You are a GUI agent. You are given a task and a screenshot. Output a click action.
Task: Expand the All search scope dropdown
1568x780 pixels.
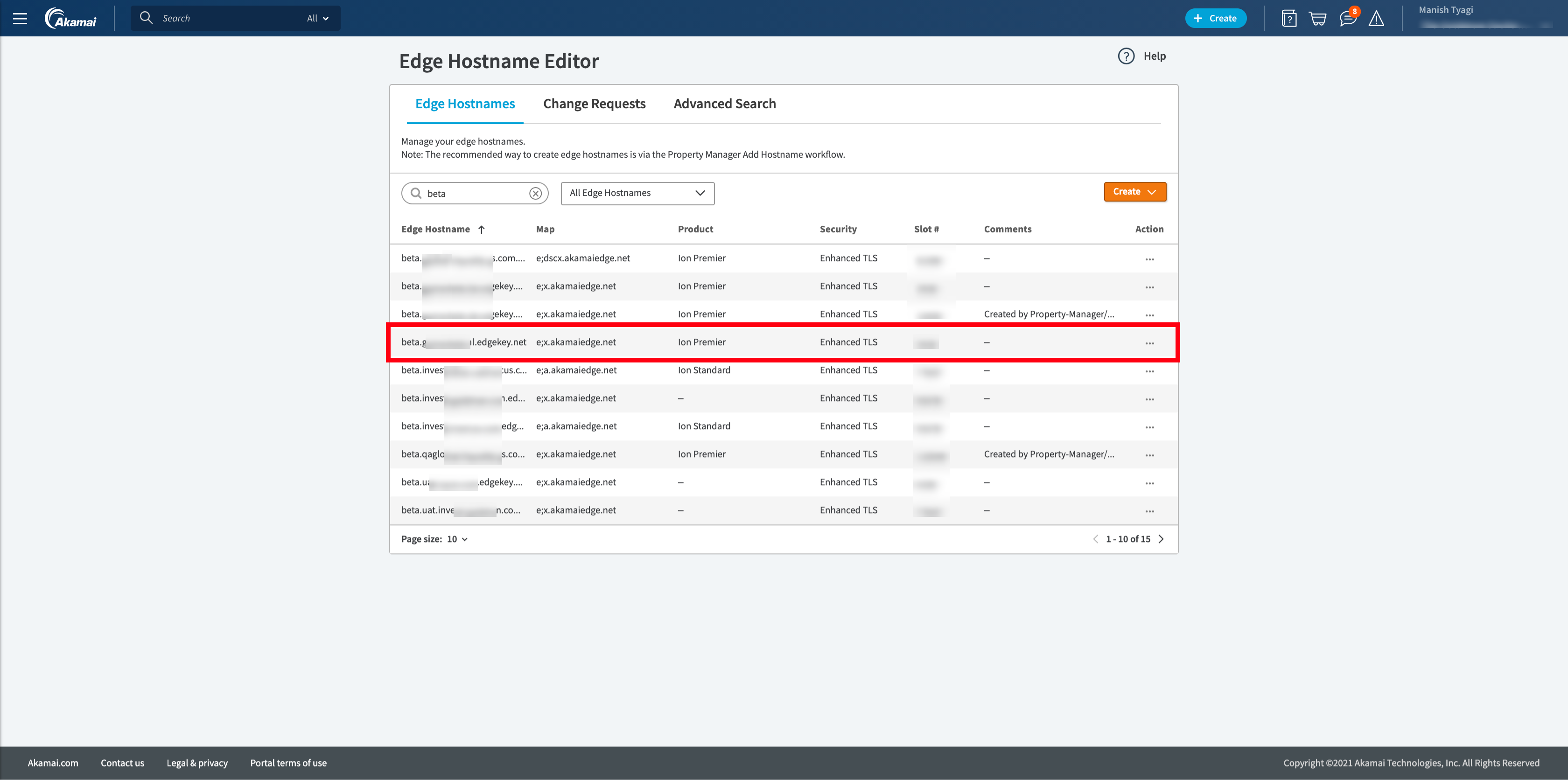(x=318, y=18)
